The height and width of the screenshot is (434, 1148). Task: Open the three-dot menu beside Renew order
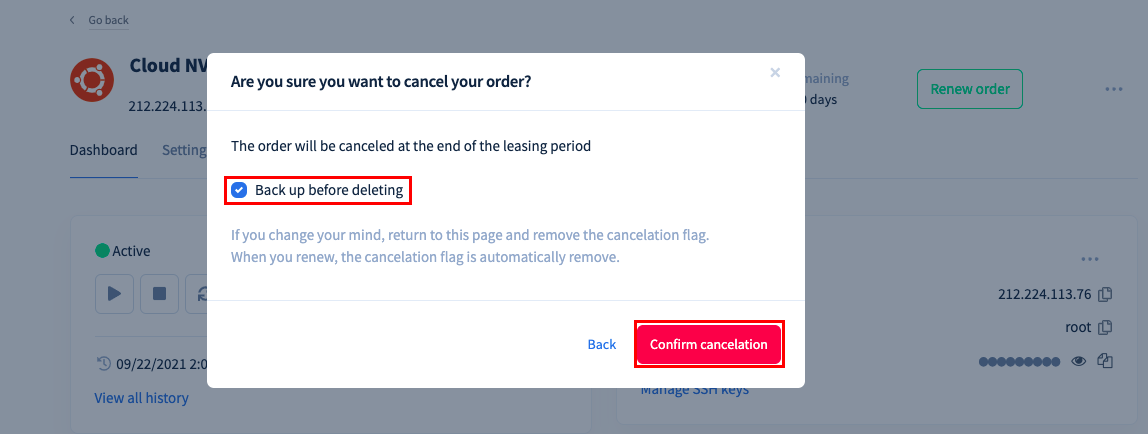[1114, 89]
